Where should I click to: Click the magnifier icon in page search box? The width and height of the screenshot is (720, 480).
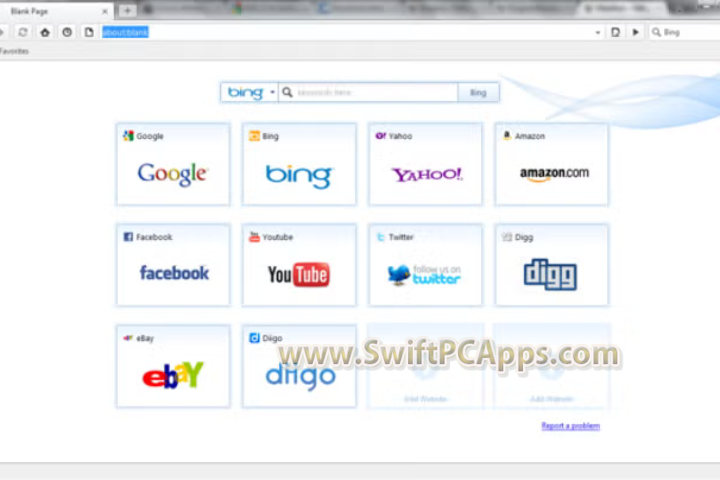pos(287,92)
